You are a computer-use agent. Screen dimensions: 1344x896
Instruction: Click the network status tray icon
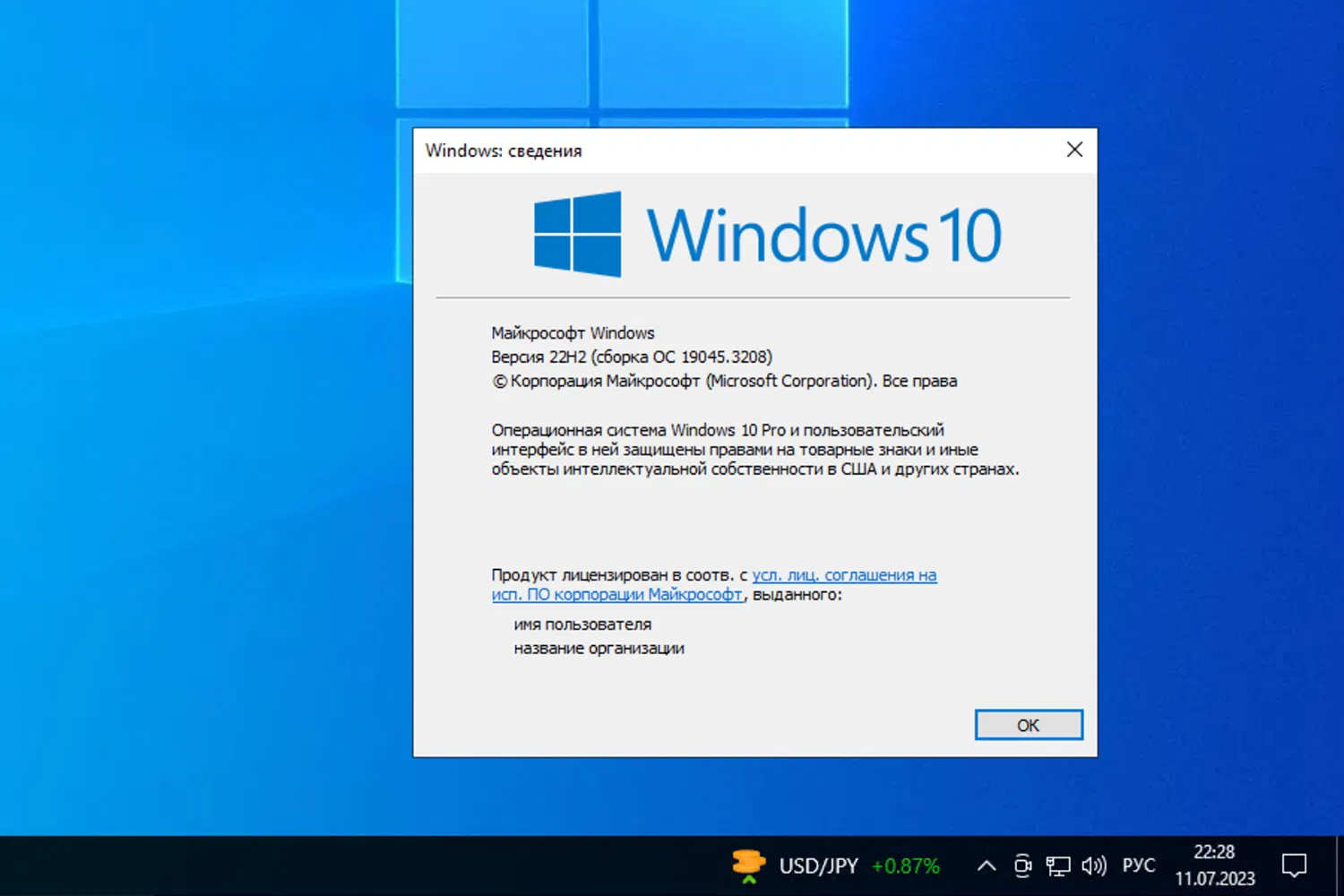1058,866
